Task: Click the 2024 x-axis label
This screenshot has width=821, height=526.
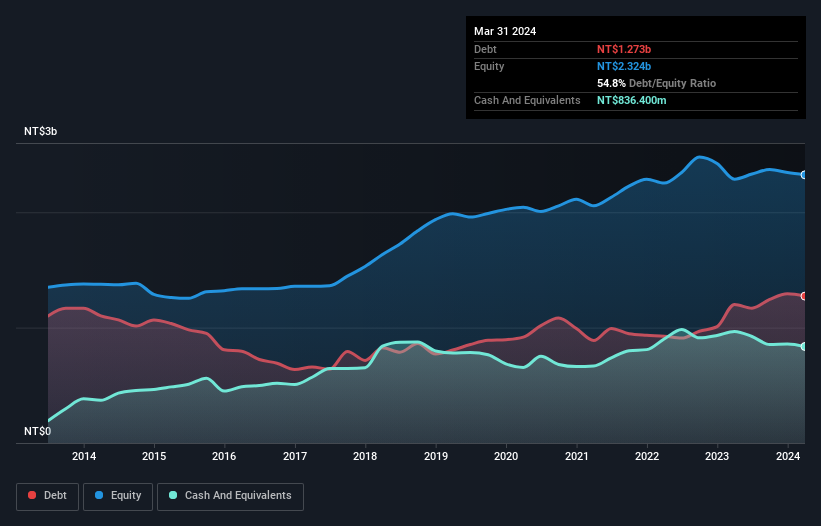Action: pyautogui.click(x=787, y=456)
